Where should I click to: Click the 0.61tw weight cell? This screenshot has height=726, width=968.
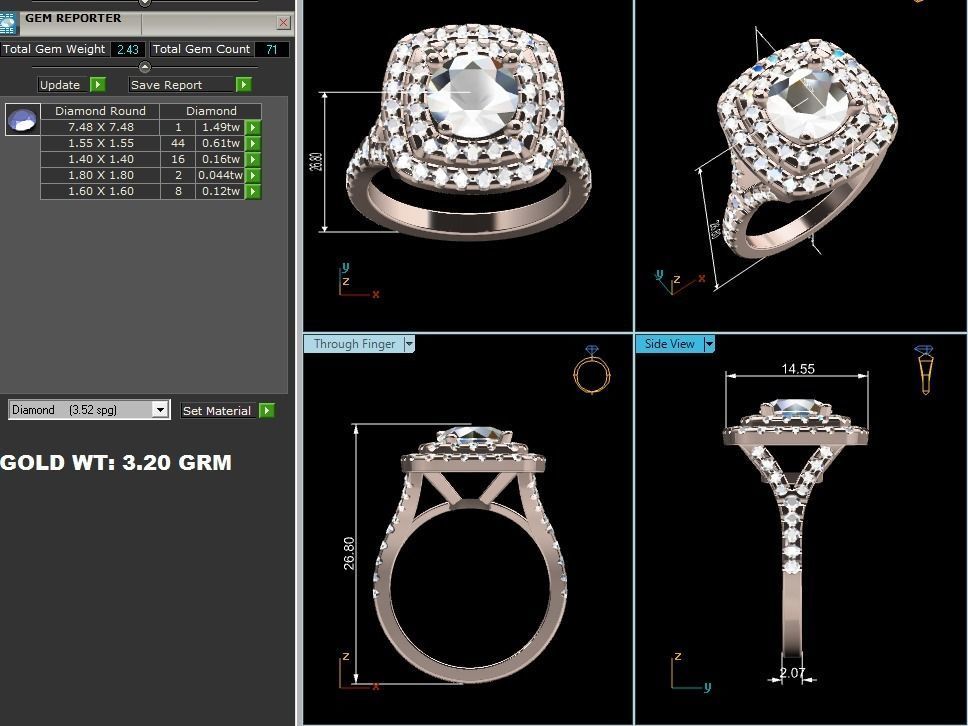[x=220, y=143]
